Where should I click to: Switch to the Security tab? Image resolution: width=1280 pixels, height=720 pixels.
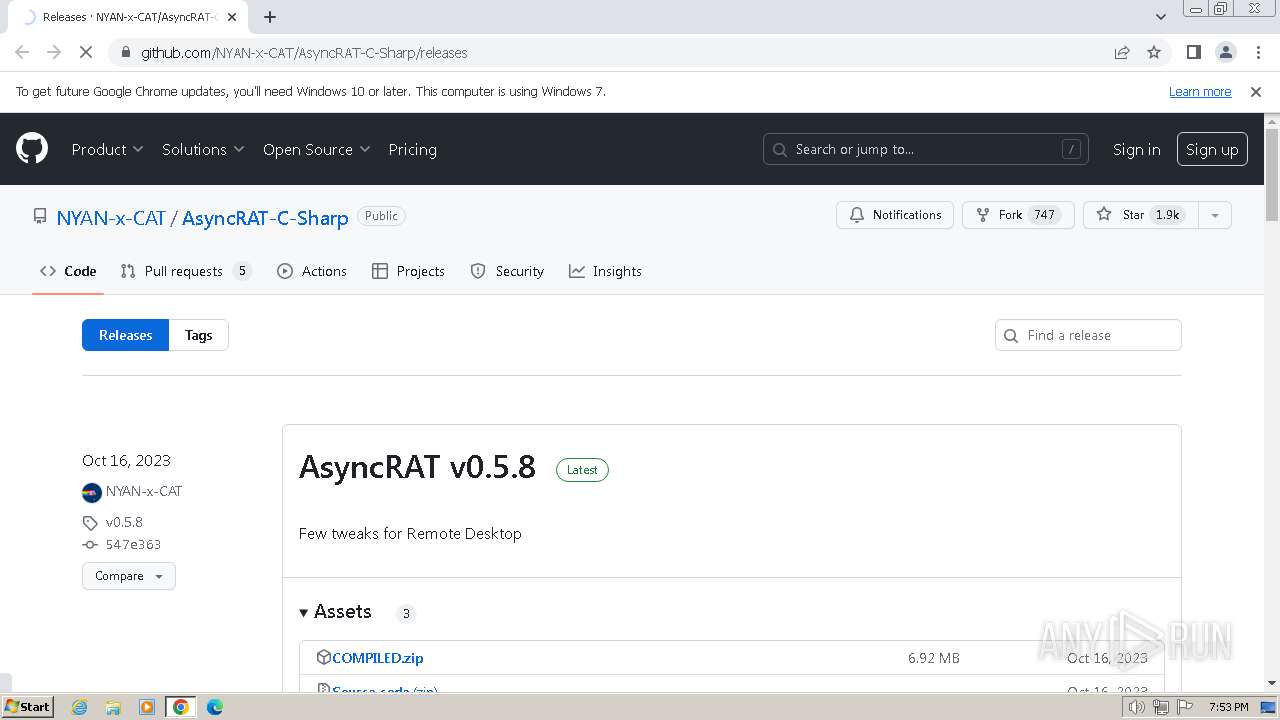[507, 271]
